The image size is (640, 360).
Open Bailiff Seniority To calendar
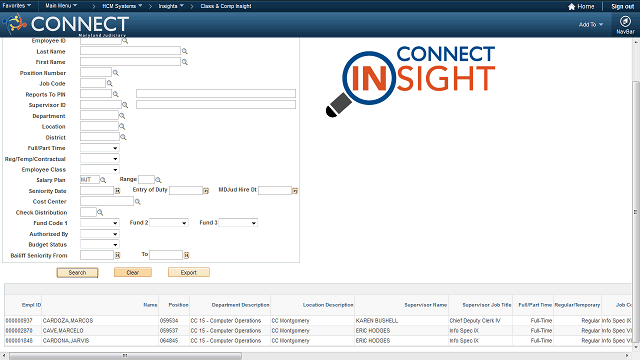187,255
